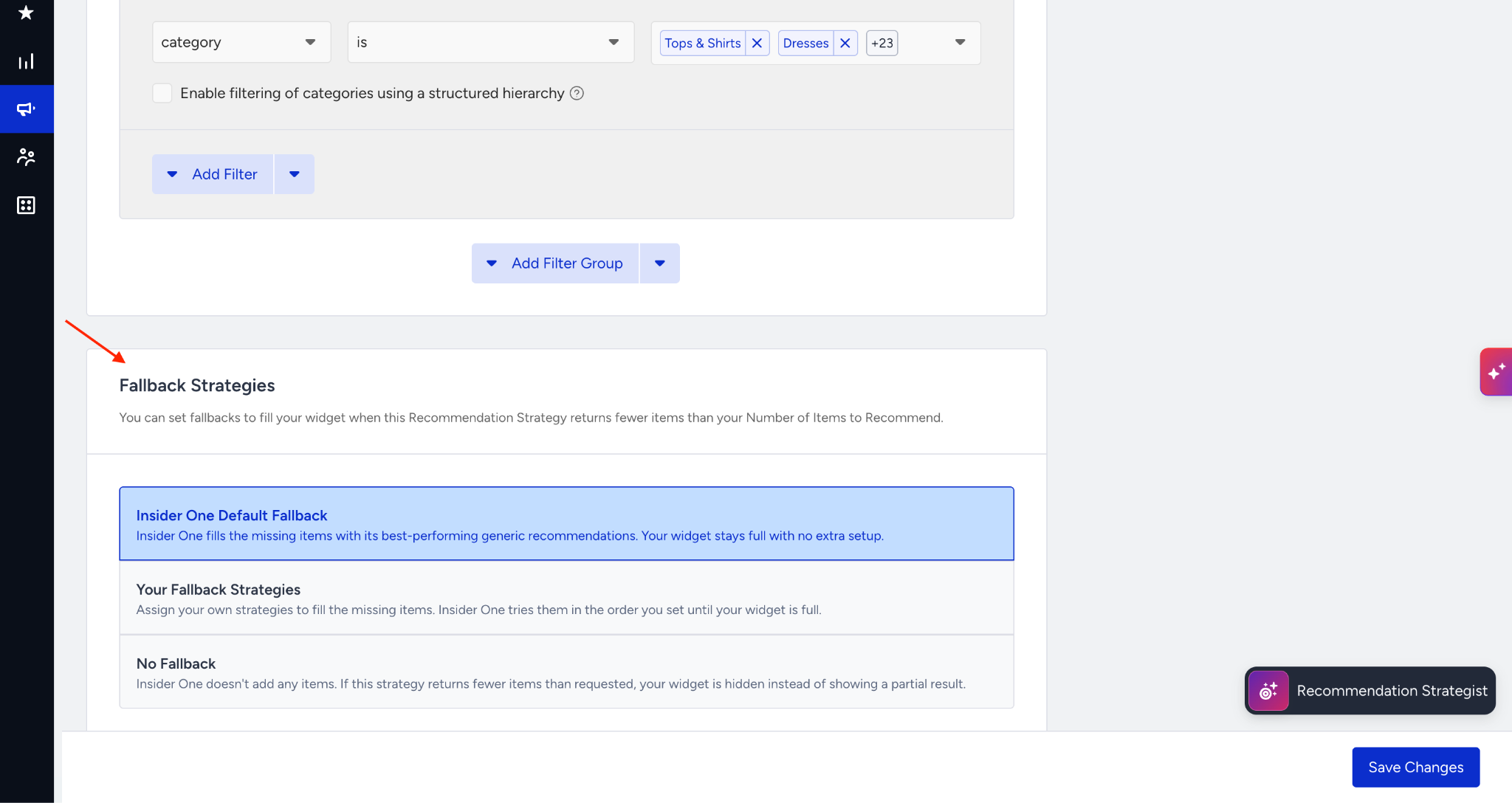The width and height of the screenshot is (1512, 803).
Task: Open the grid components sidebar icon
Action: 27,205
